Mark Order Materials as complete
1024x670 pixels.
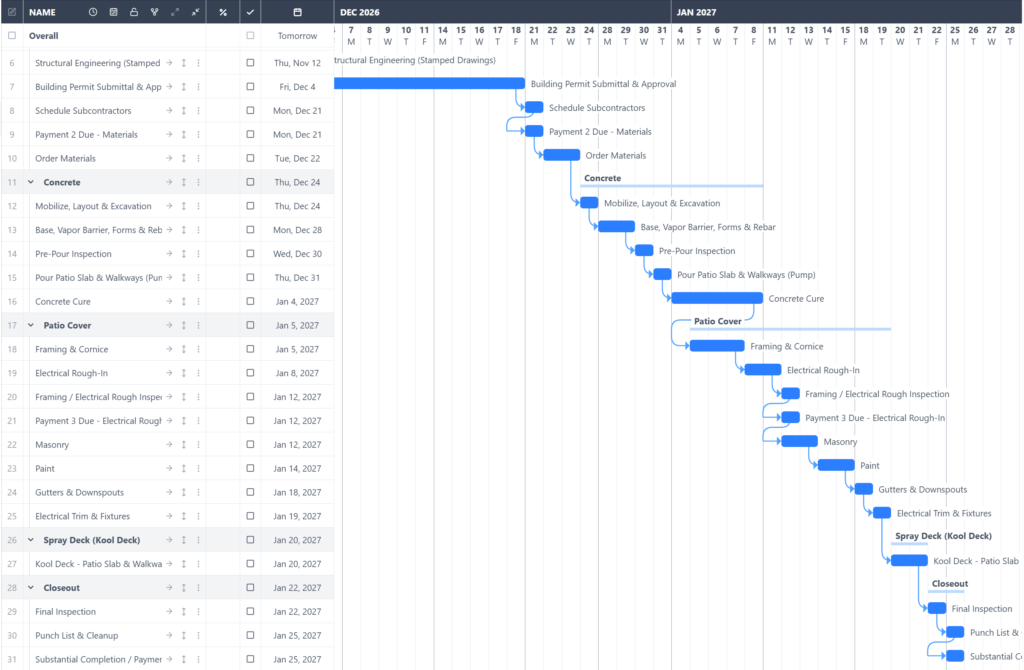250,158
